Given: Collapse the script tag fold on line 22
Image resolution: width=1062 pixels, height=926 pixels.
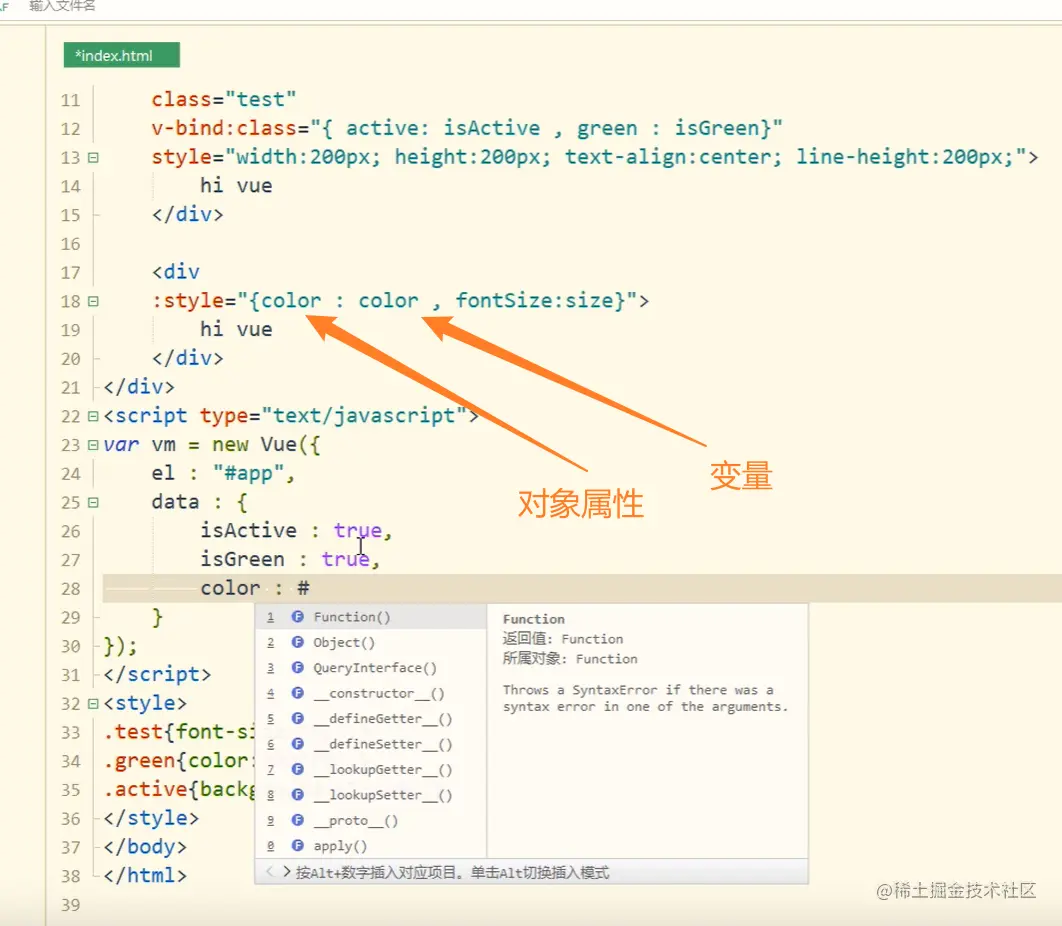Looking at the screenshot, I should (93, 416).
